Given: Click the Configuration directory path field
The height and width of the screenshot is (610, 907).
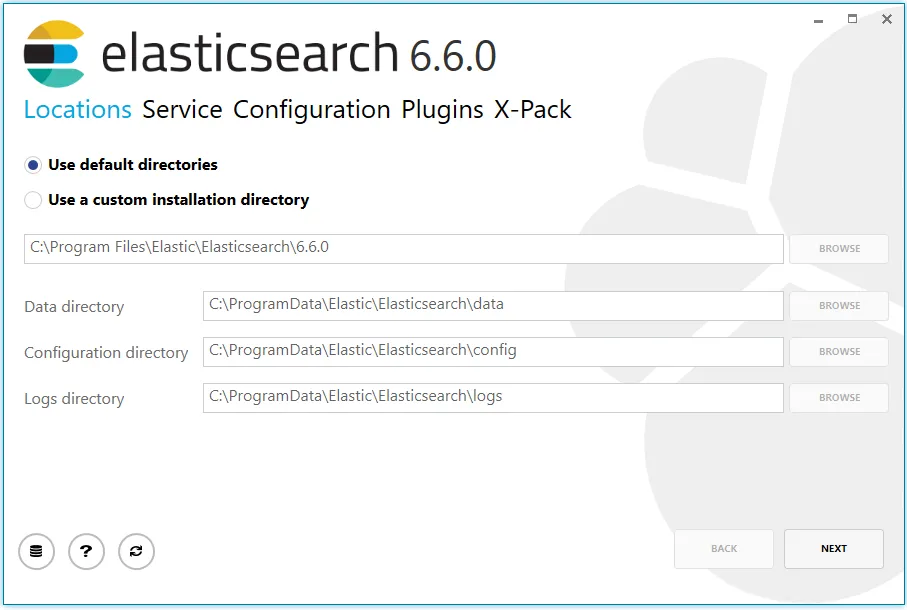Looking at the screenshot, I should [492, 352].
